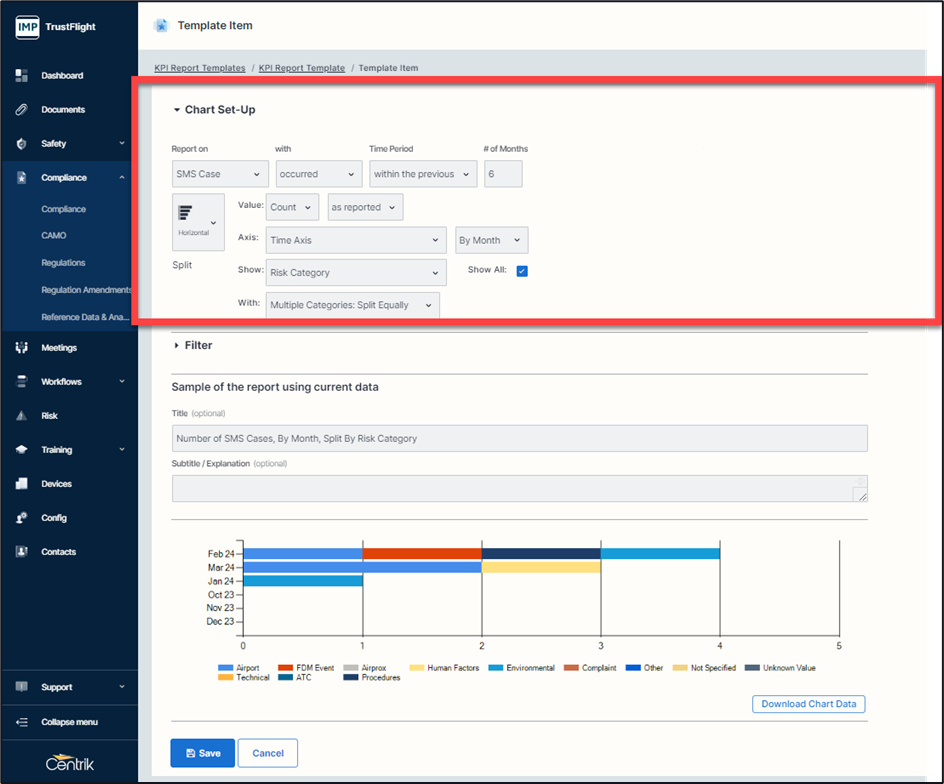Screen dimensions: 944x784
Task: Open the Report on SMS Case dropdown
Action: point(219,174)
